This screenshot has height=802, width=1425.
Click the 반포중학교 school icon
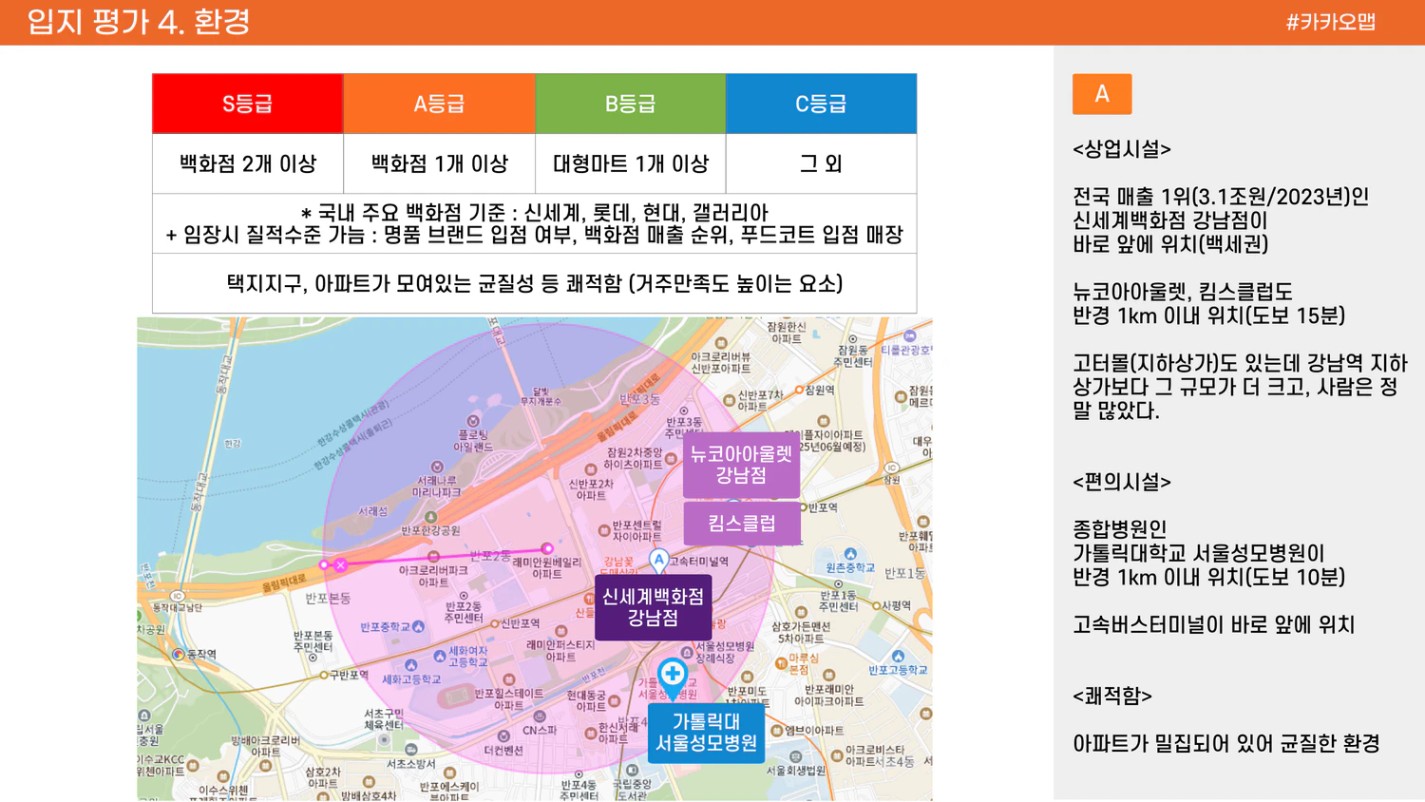(x=418, y=627)
